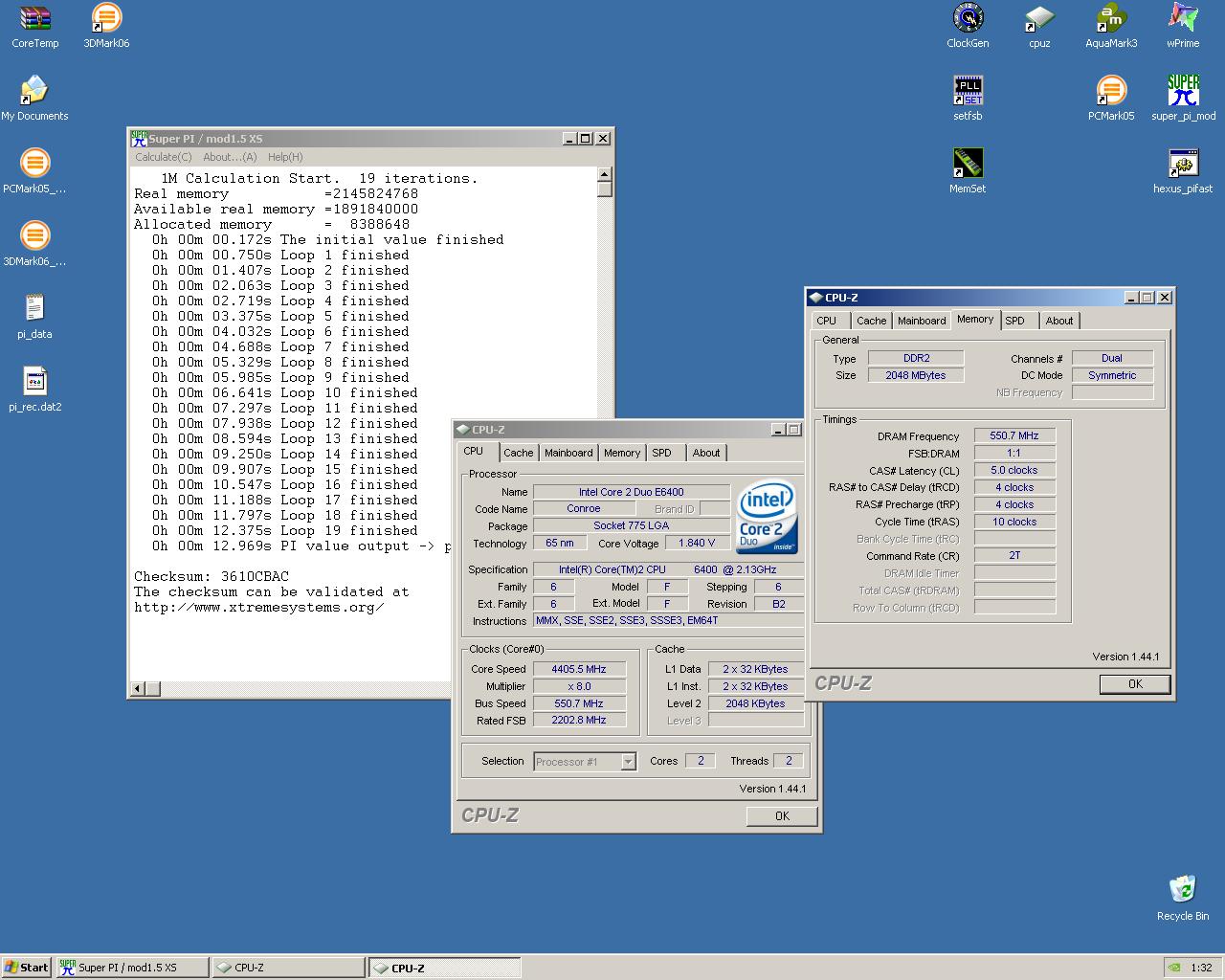Switch to About tab in Memory window
The image size is (1225, 980).
1059,321
